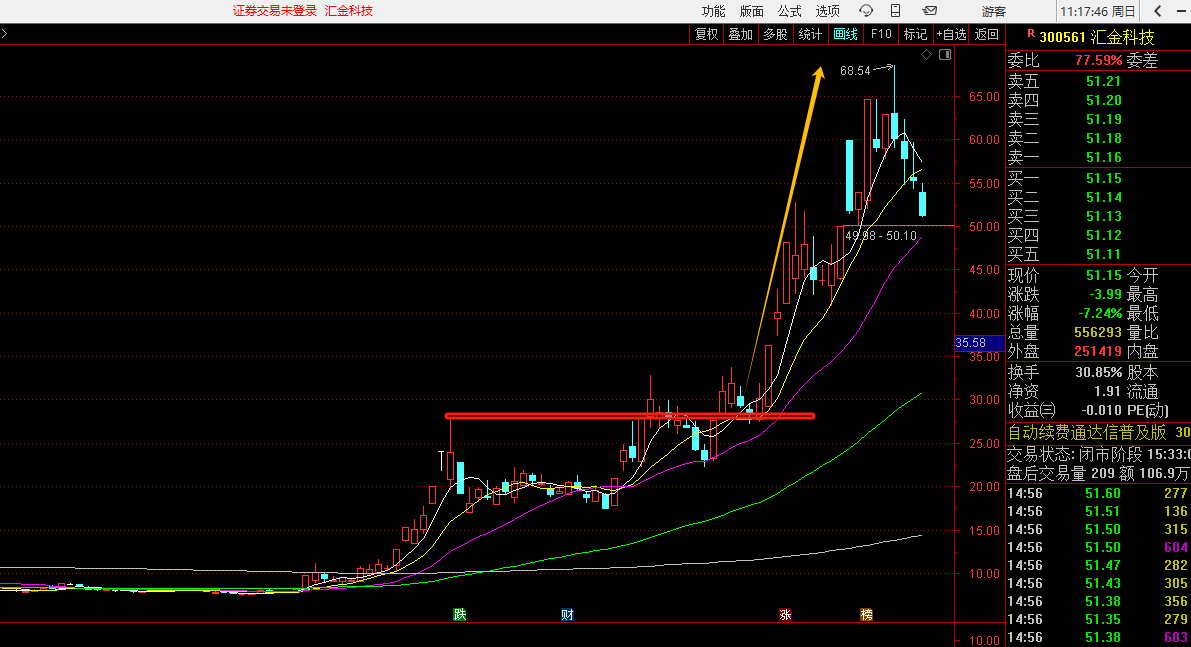Click the 多股 multi-stock button
This screenshot has height=647, width=1191.
point(776,34)
